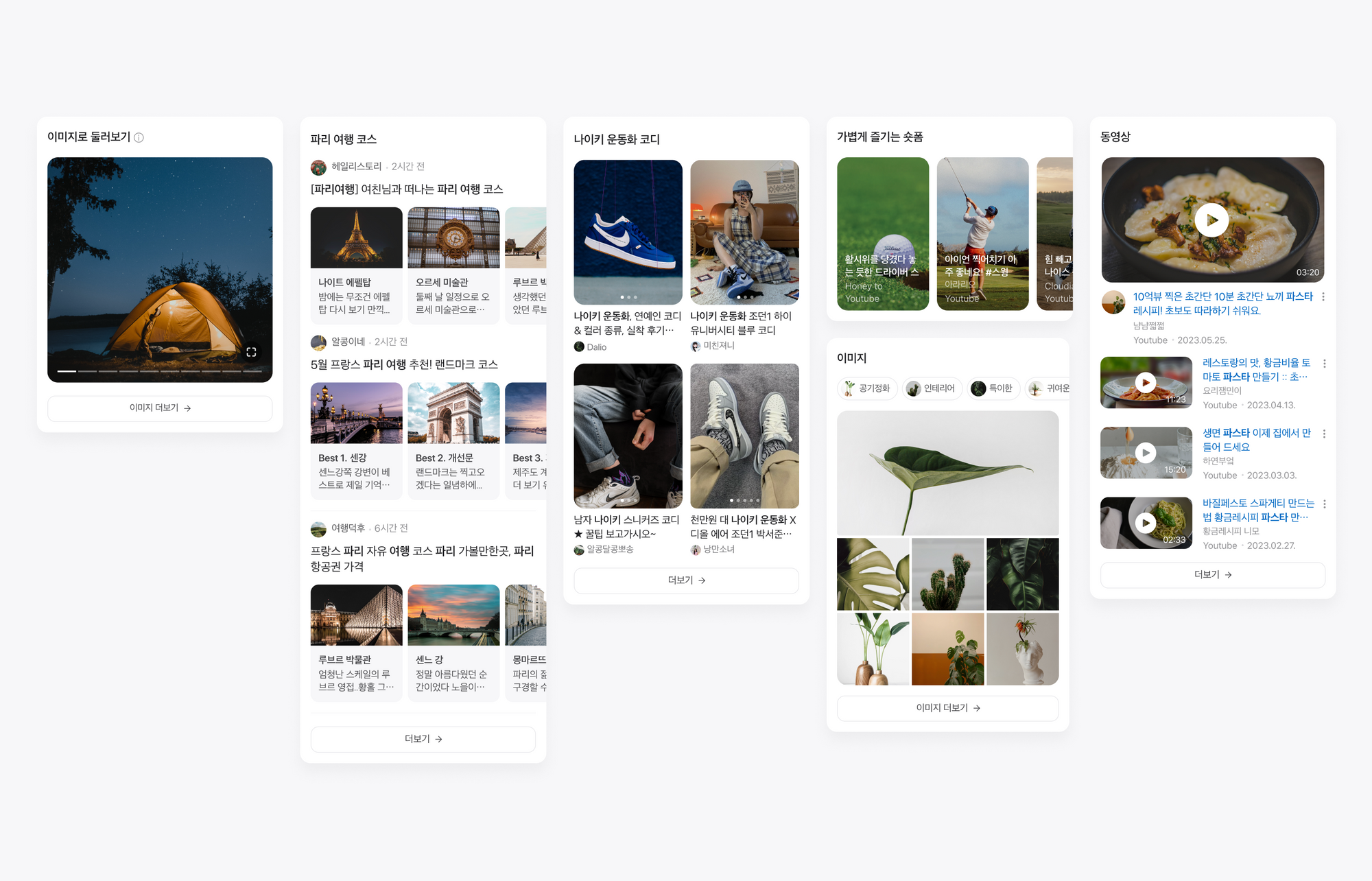Click 헤일리스토리 profile avatar icon
The width and height of the screenshot is (1372, 881).
coord(318,166)
